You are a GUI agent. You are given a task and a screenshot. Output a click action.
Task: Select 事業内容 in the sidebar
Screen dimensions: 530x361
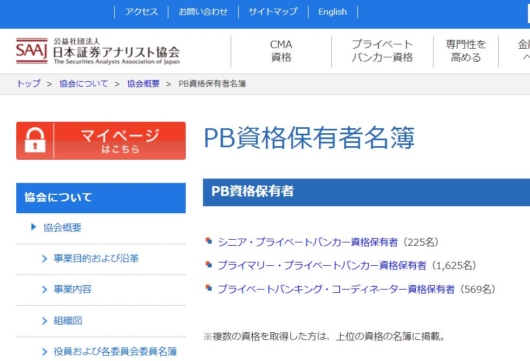click(72, 289)
